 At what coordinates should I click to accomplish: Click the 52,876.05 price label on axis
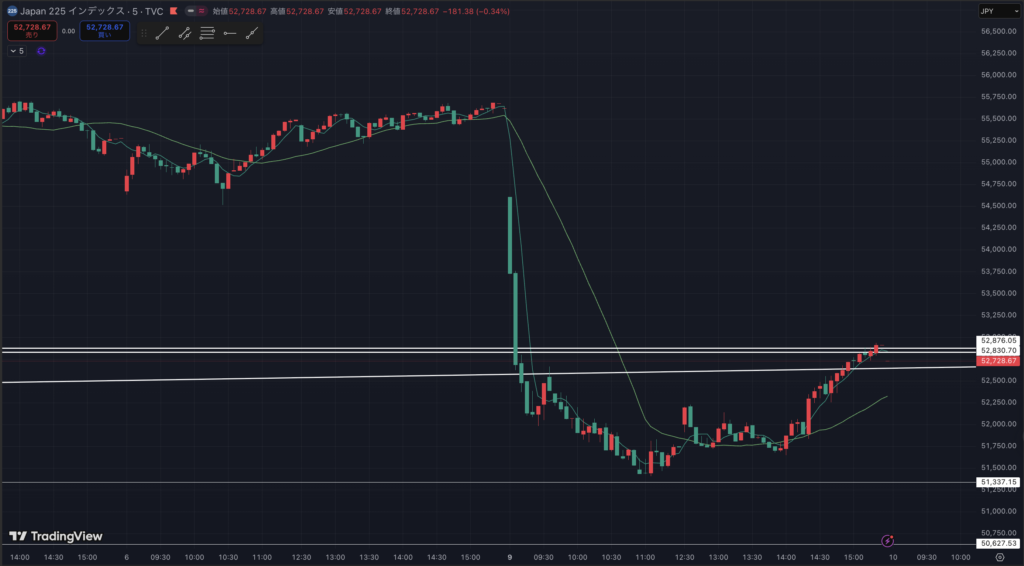tap(998, 340)
